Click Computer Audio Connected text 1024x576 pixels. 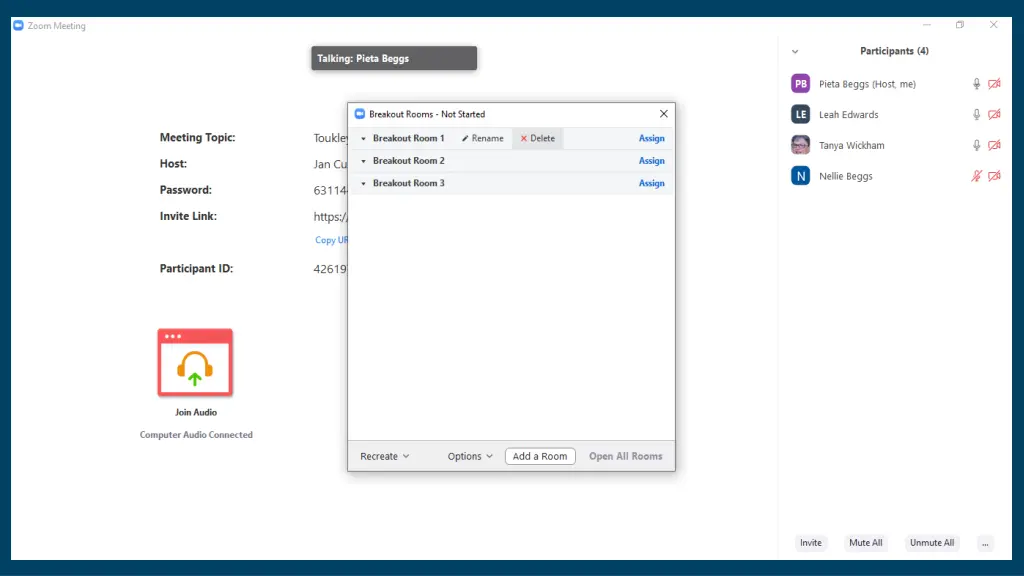pos(196,434)
